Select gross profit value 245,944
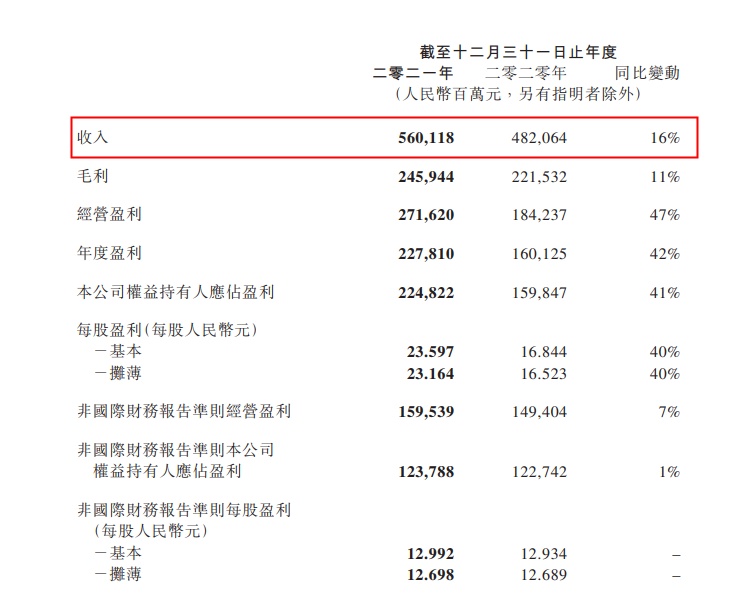The width and height of the screenshot is (745, 600). (x=426, y=177)
